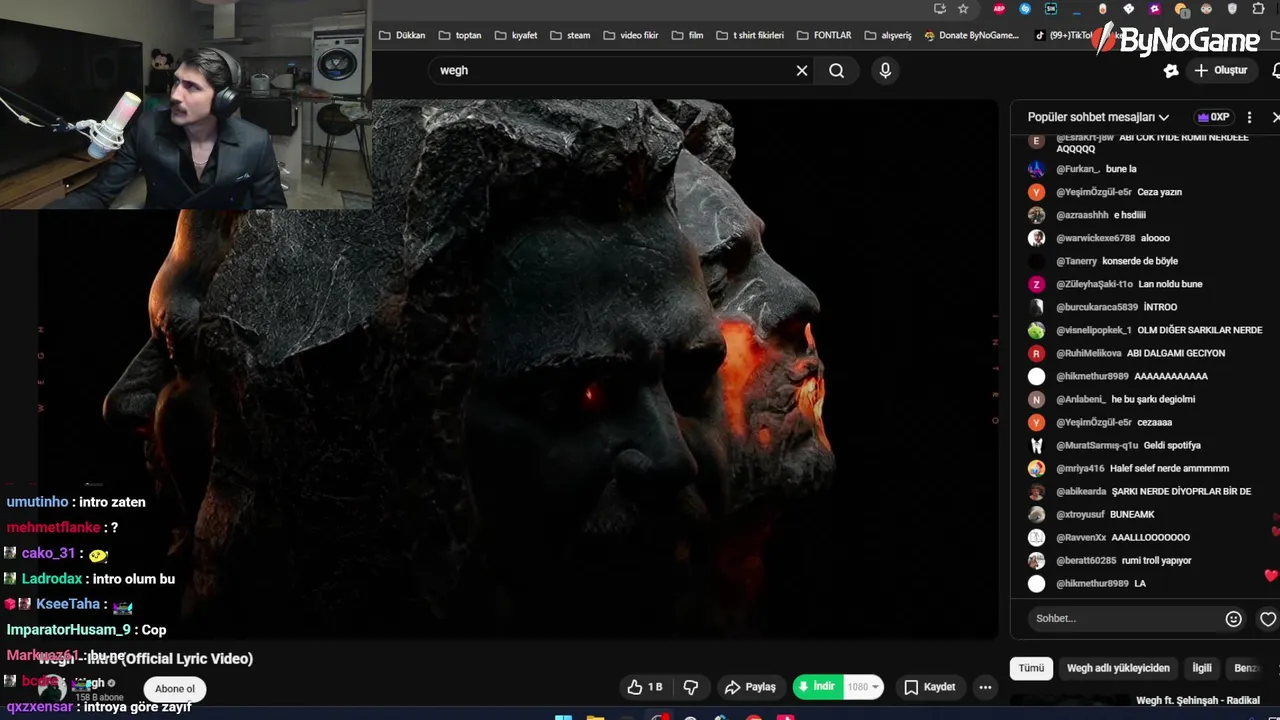
Task: Open the t shirt fikirleri bookmark folder
Action: coord(750,35)
